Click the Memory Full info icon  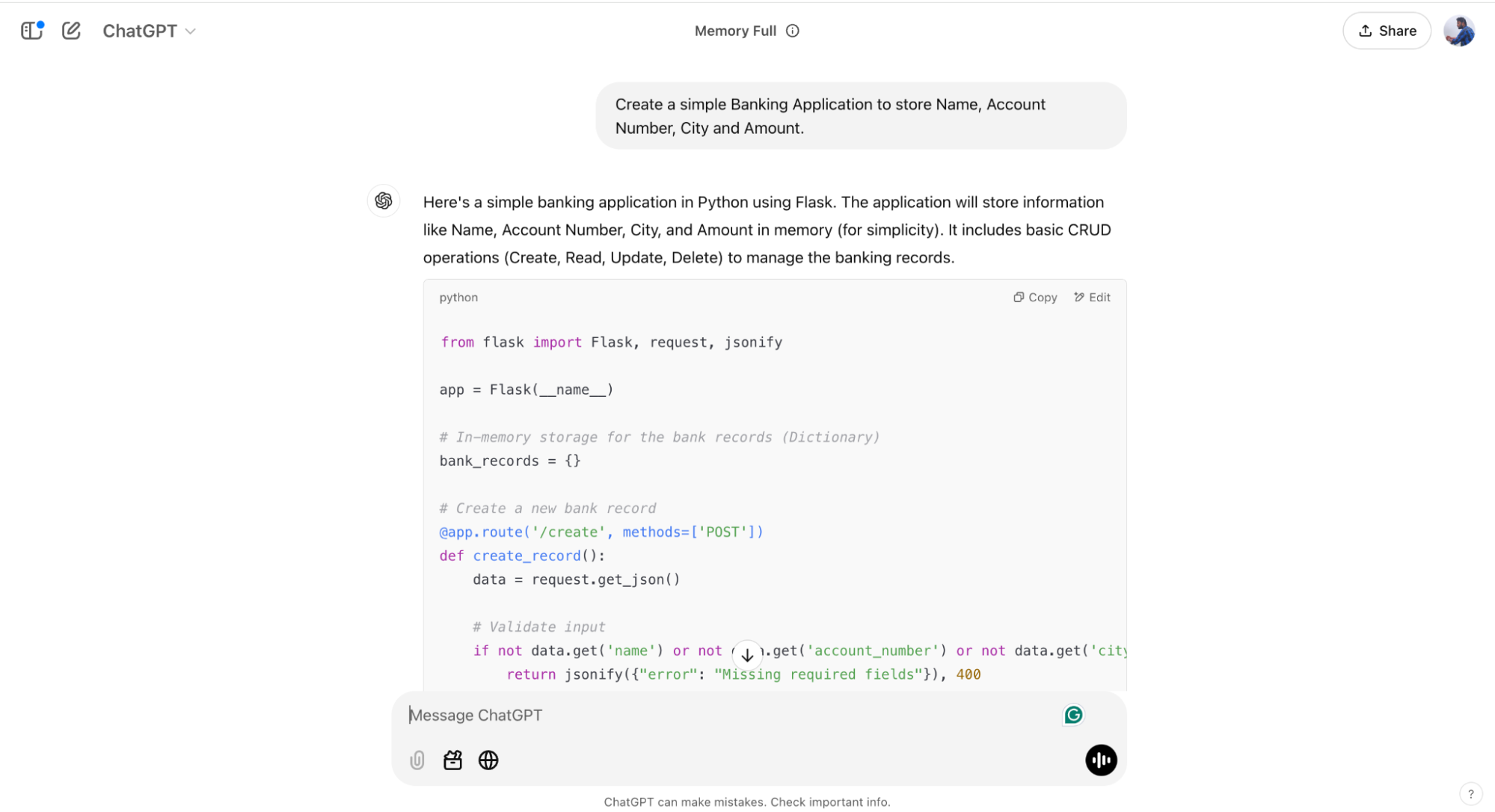[x=793, y=31]
